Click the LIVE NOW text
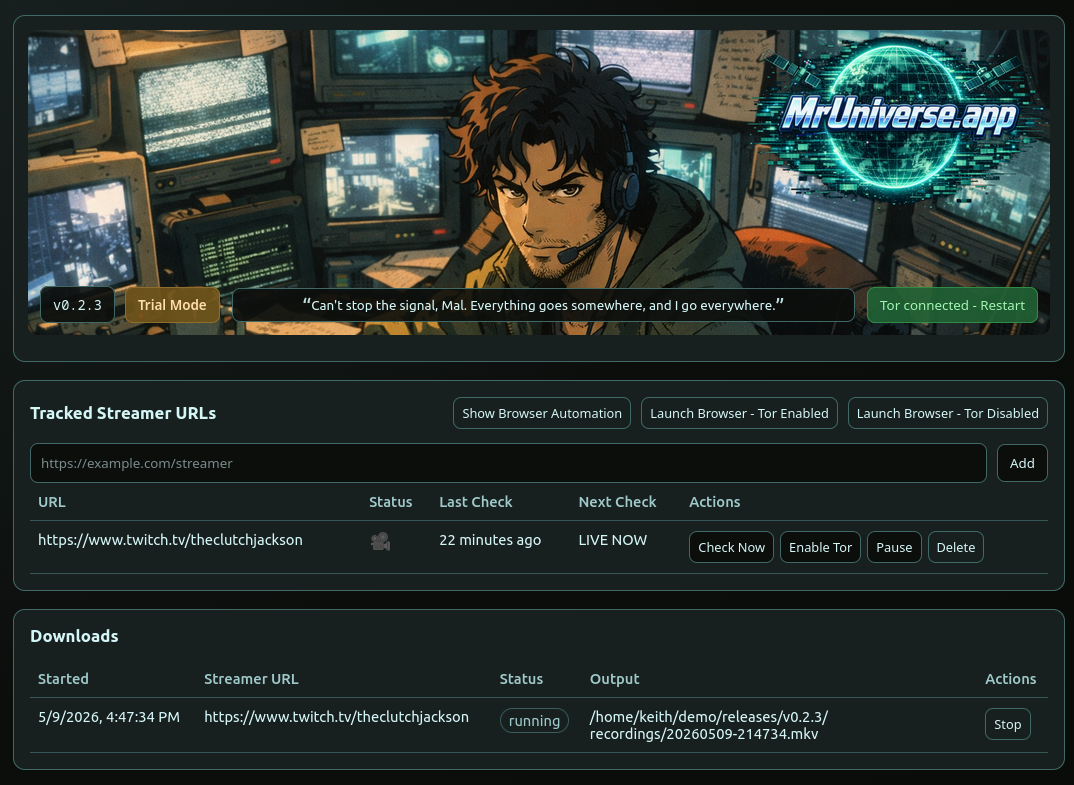The height and width of the screenshot is (785, 1074). [x=612, y=540]
